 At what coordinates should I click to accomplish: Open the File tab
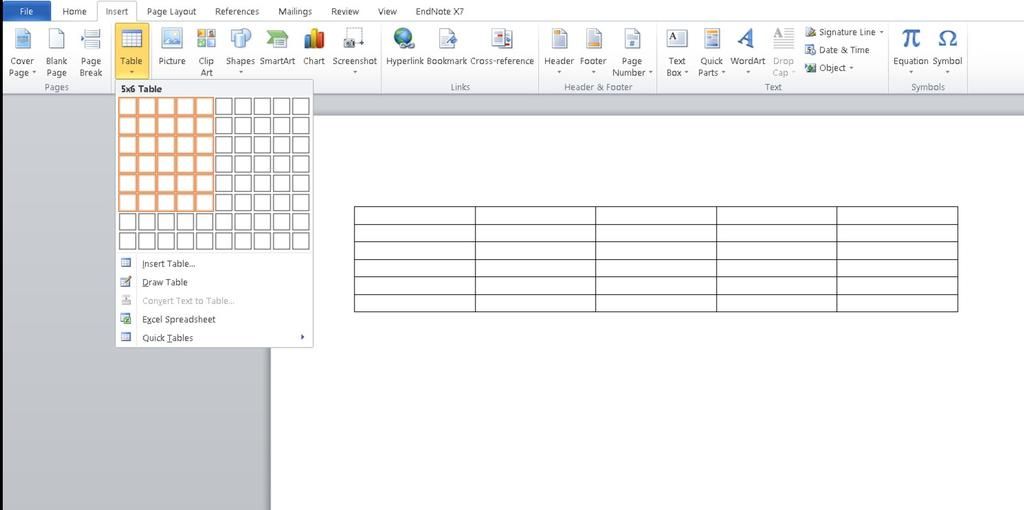pos(26,11)
